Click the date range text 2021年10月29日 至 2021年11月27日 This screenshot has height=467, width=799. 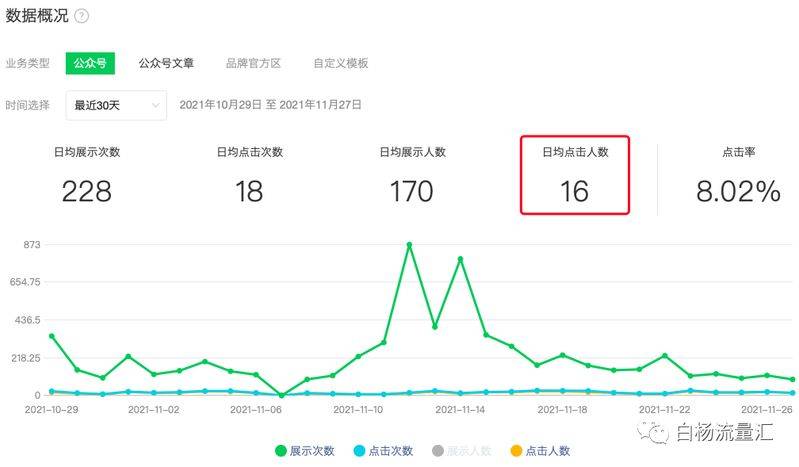271,105
